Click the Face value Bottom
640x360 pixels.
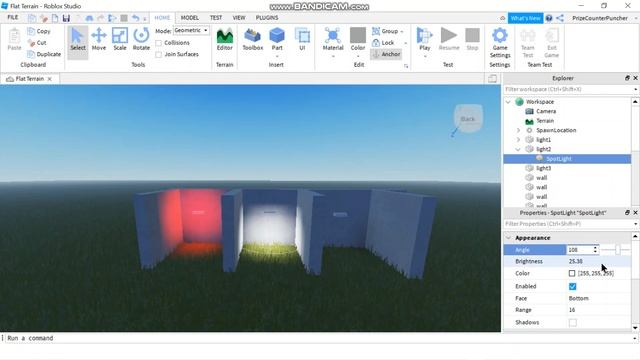(578, 298)
